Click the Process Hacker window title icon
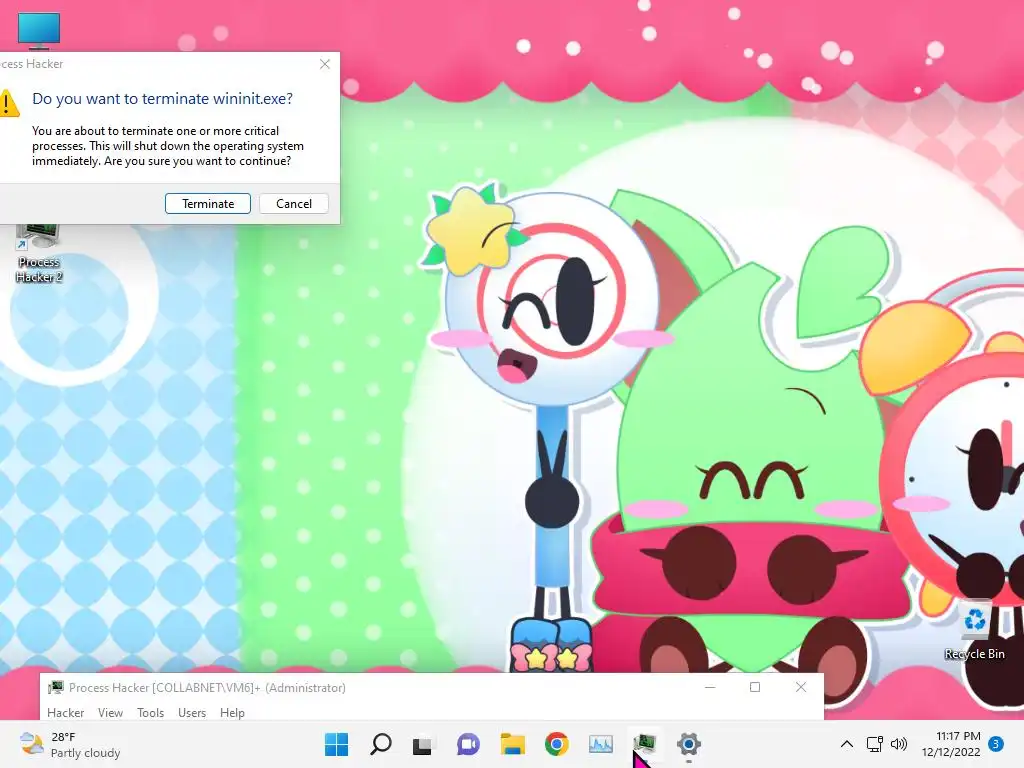 [x=56, y=687]
